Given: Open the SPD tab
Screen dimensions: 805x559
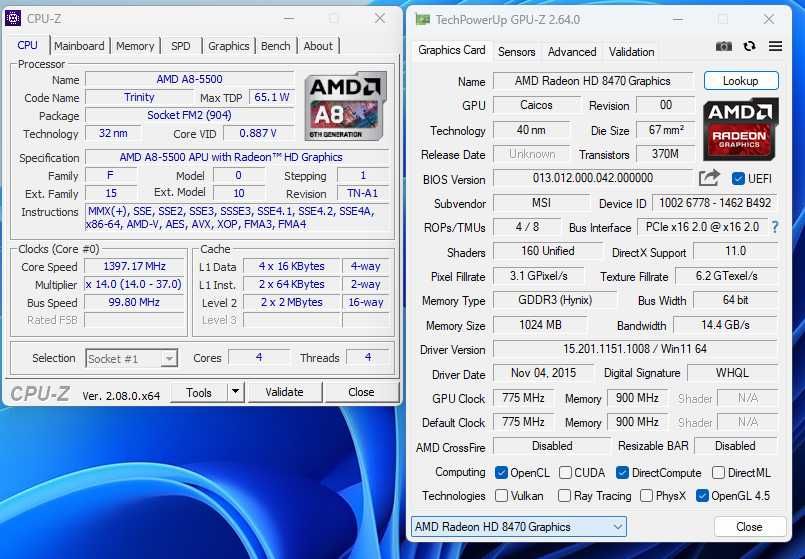Looking at the screenshot, I should tap(181, 46).
